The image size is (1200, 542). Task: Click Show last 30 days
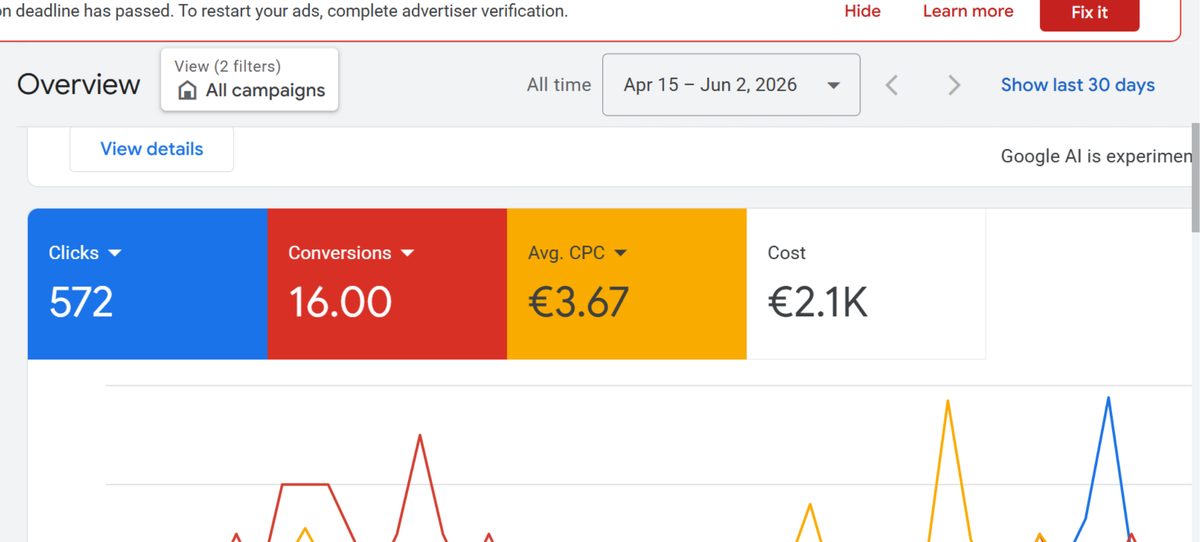(1078, 85)
